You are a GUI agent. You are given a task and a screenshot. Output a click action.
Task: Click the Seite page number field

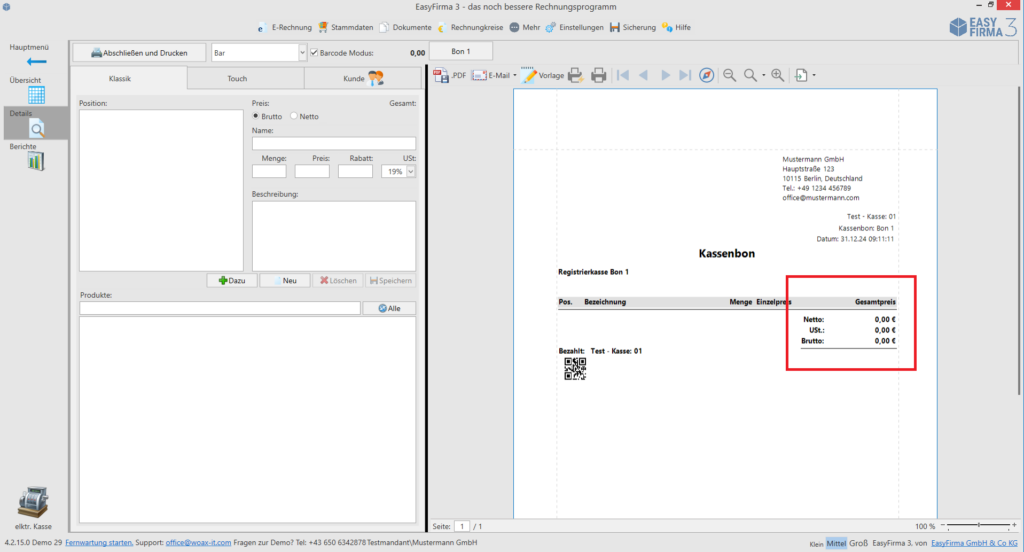[462, 527]
